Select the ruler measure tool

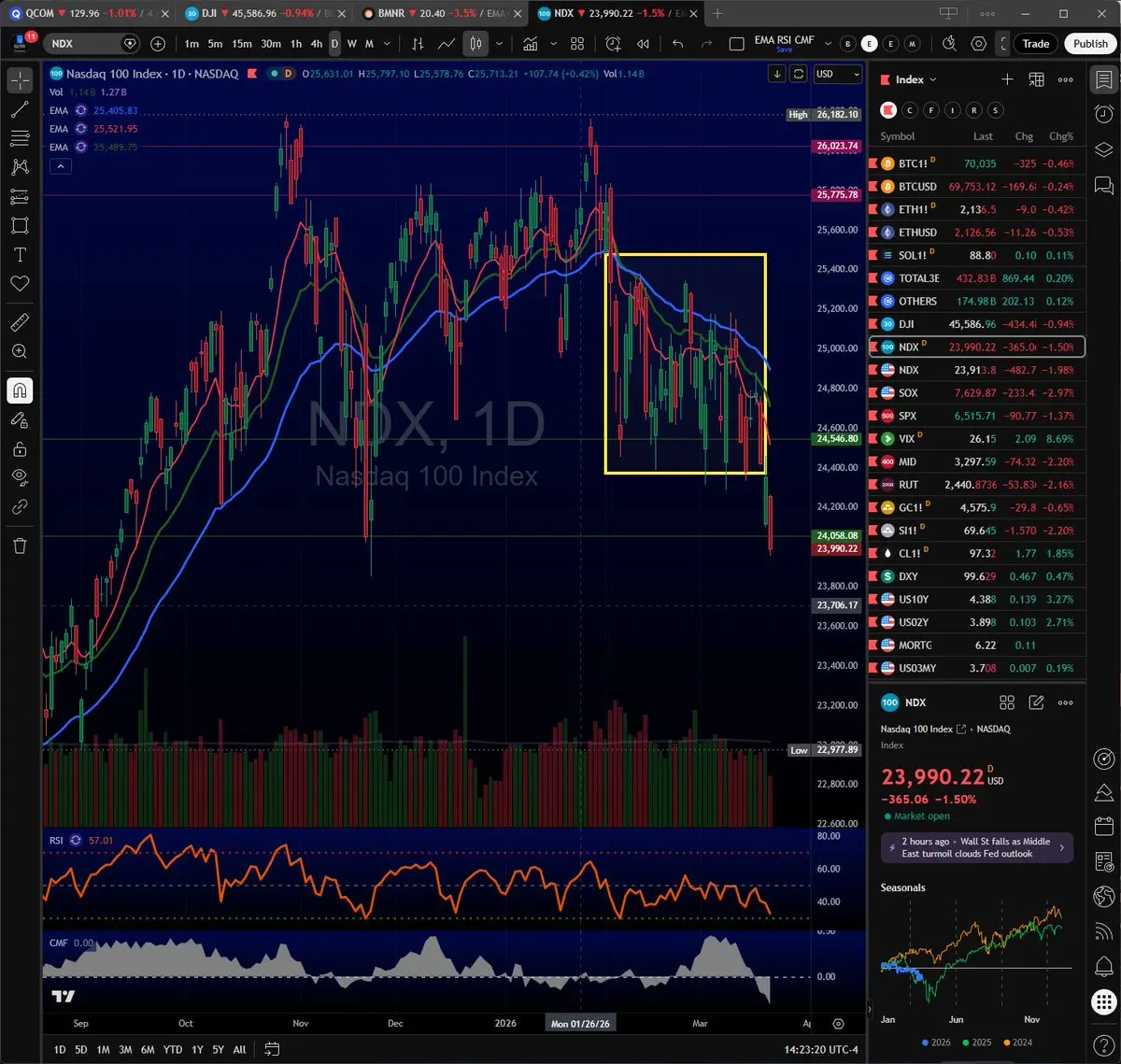[20, 322]
